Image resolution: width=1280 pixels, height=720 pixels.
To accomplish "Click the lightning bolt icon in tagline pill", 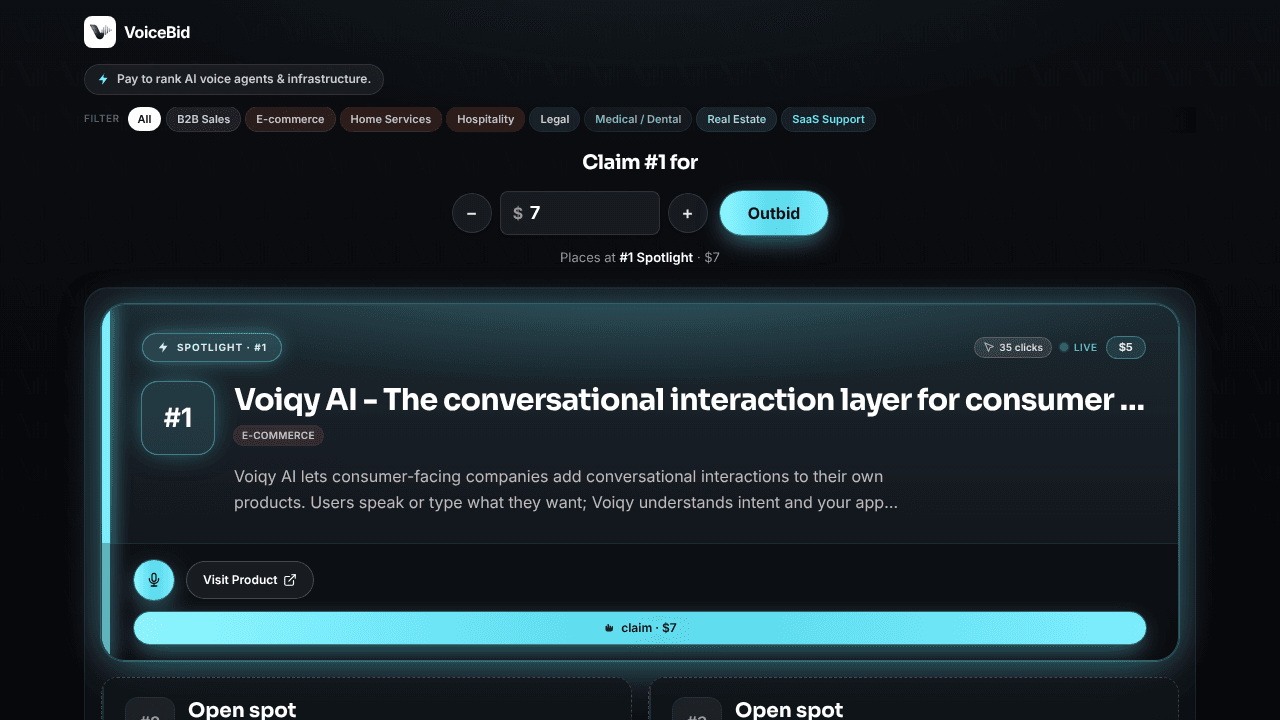I will pos(103,79).
